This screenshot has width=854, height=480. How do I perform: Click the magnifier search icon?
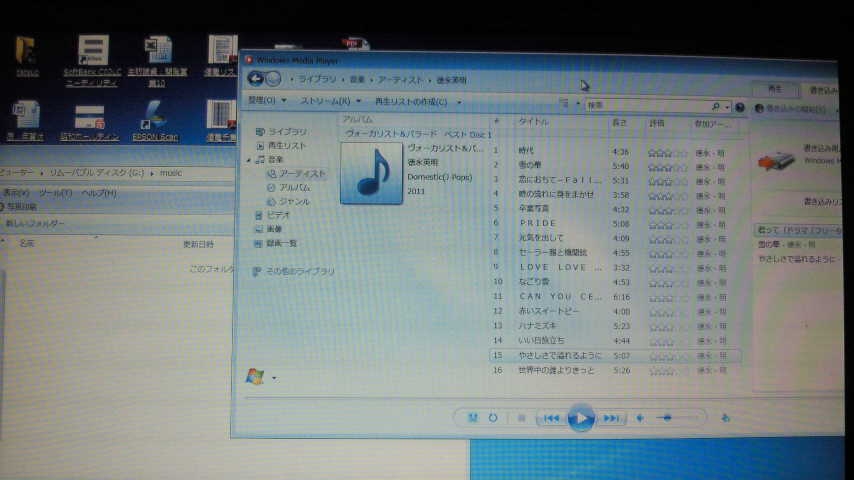pos(715,106)
